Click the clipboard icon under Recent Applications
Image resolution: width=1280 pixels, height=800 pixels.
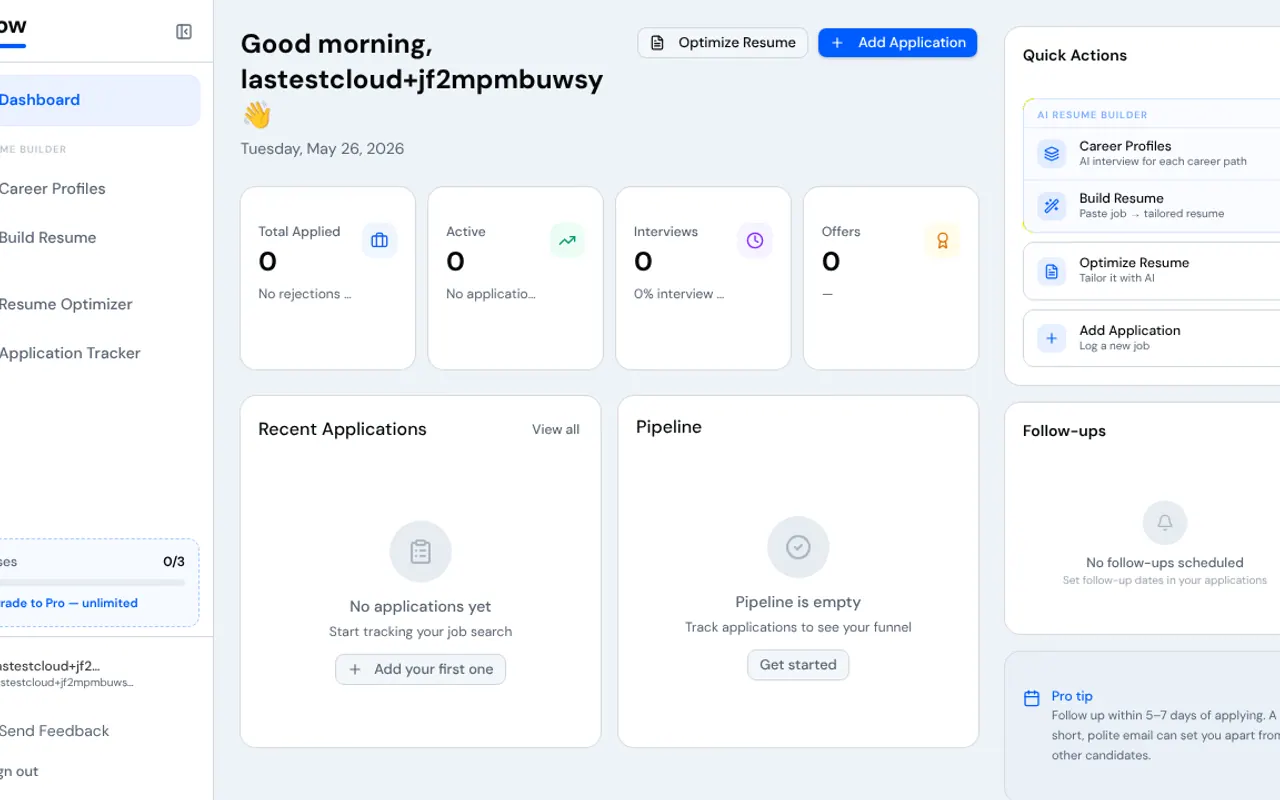pyautogui.click(x=420, y=551)
